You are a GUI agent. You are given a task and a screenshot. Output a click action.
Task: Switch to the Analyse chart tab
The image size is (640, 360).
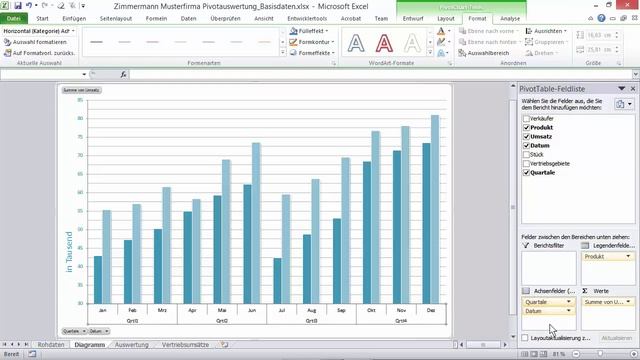pyautogui.click(x=510, y=18)
